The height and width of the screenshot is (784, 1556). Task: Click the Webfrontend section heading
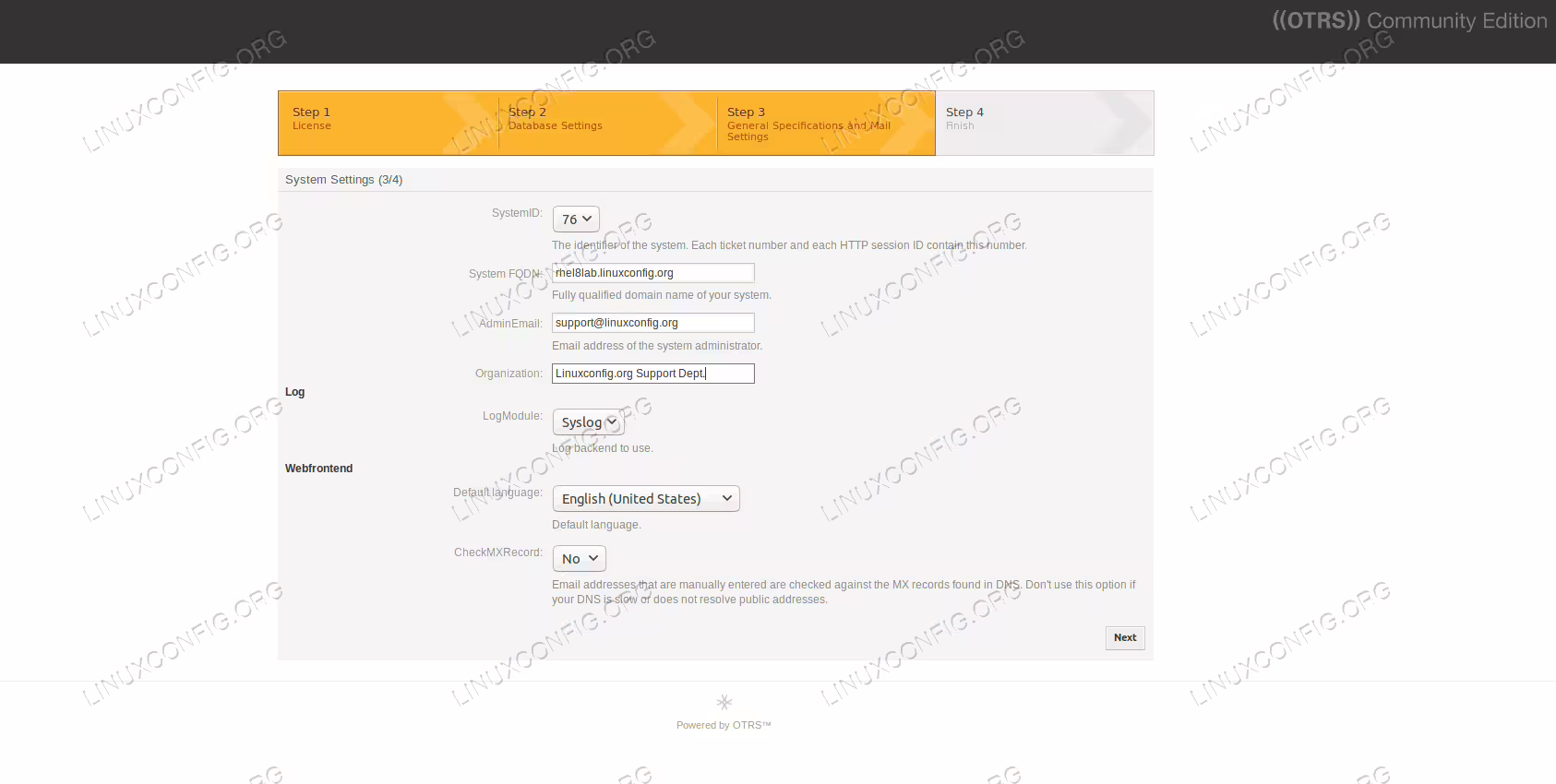pos(318,469)
